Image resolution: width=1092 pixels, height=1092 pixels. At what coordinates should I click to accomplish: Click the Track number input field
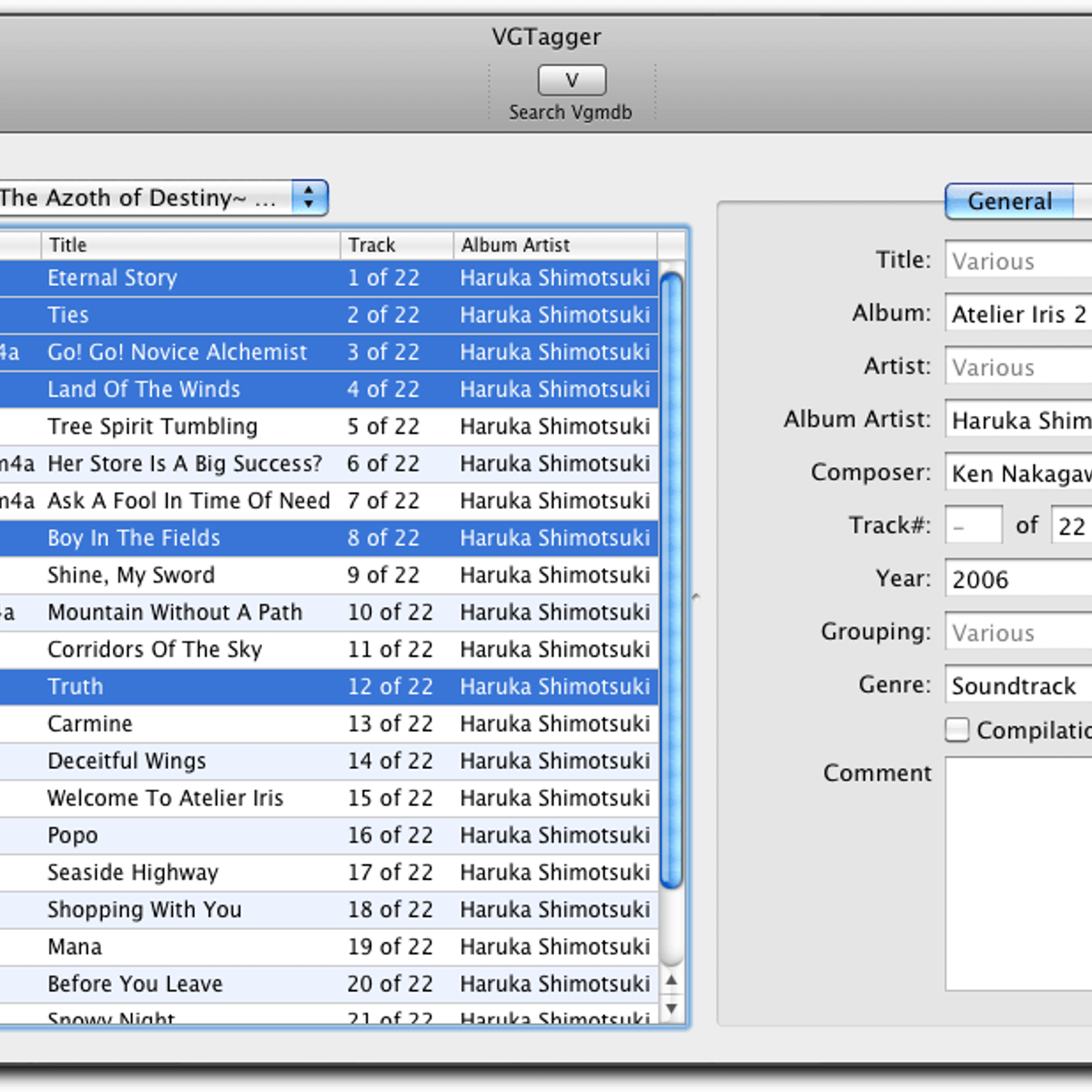pyautogui.click(x=973, y=526)
